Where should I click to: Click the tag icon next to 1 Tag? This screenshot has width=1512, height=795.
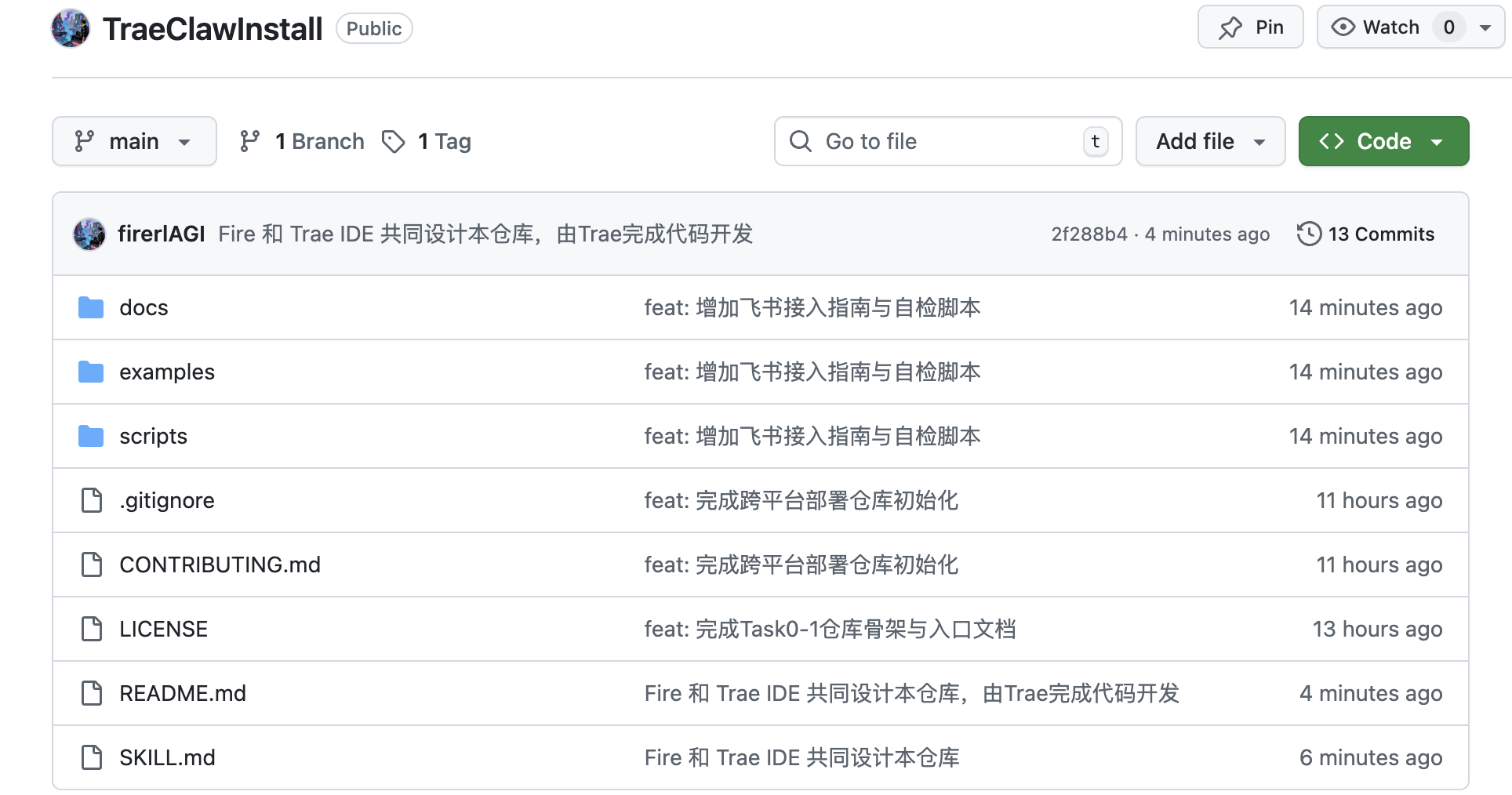coord(393,141)
